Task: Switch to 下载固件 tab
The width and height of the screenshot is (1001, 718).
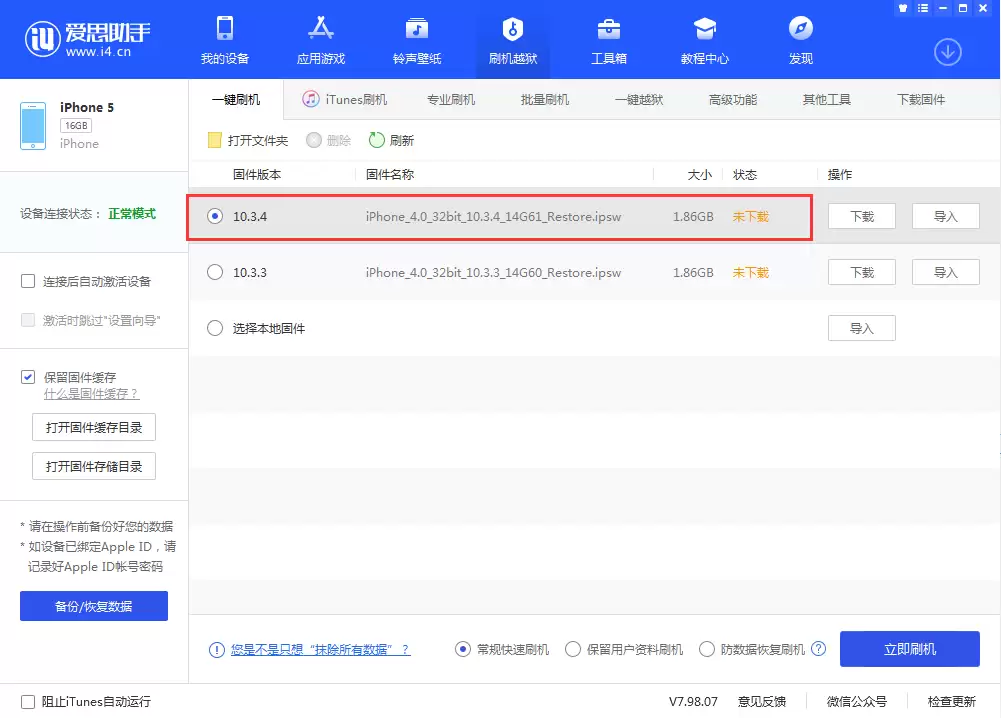Action: pyautogui.click(x=921, y=100)
